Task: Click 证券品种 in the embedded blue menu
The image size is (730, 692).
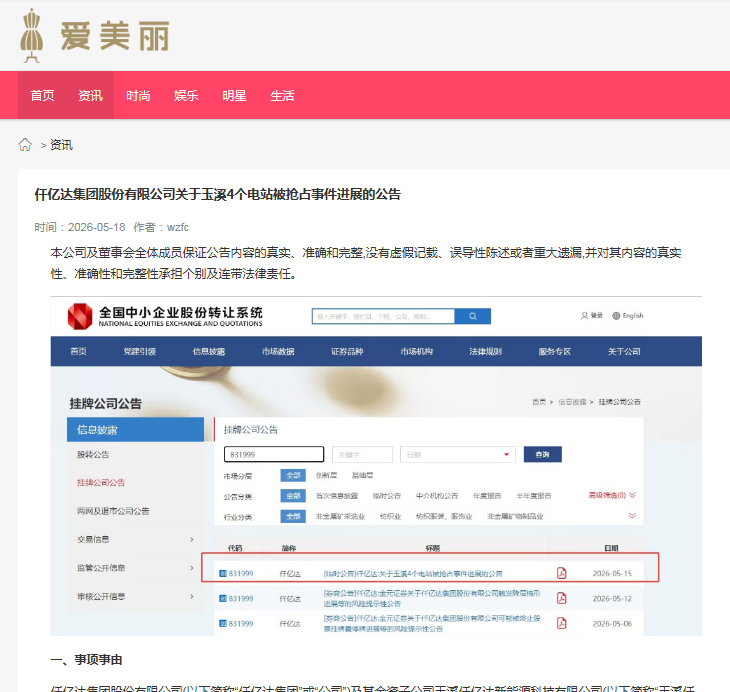Action: click(347, 351)
